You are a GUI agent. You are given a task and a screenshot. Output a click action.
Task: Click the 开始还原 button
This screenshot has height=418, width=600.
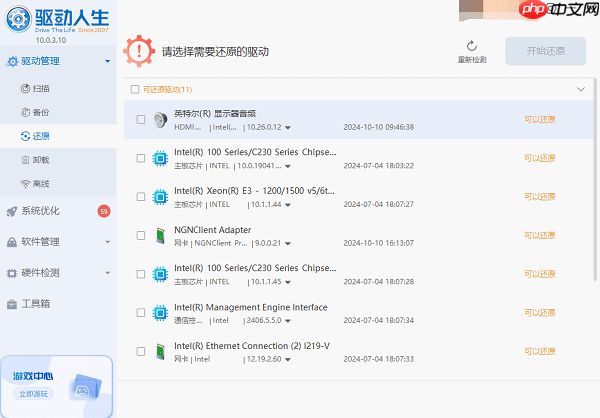[546, 51]
